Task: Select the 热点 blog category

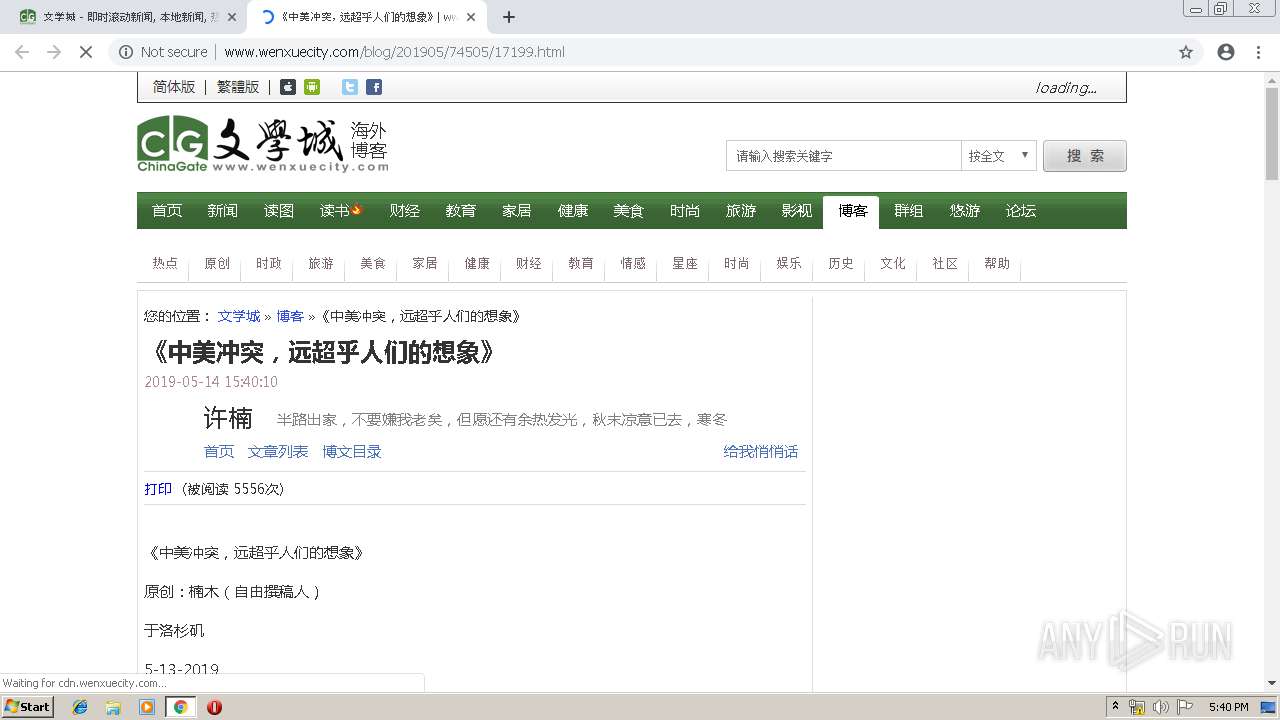Action: coord(165,263)
